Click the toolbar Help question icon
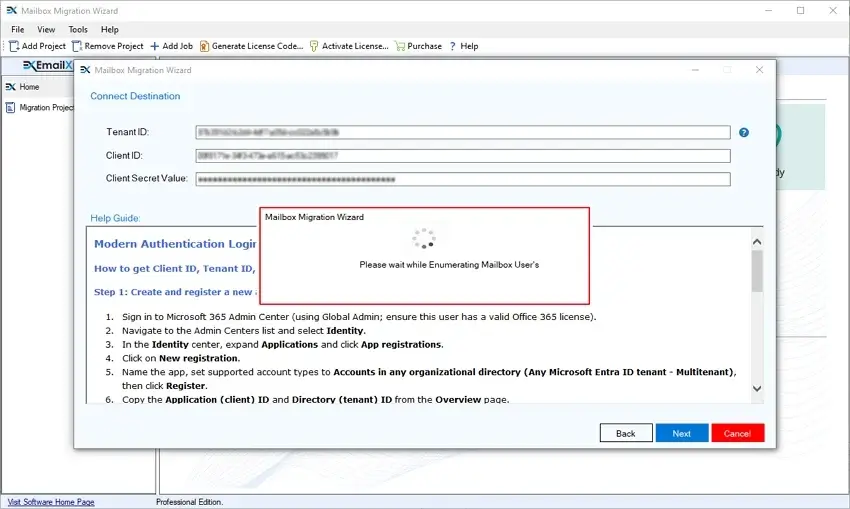Screen dimensions: 850x509 [453, 46]
